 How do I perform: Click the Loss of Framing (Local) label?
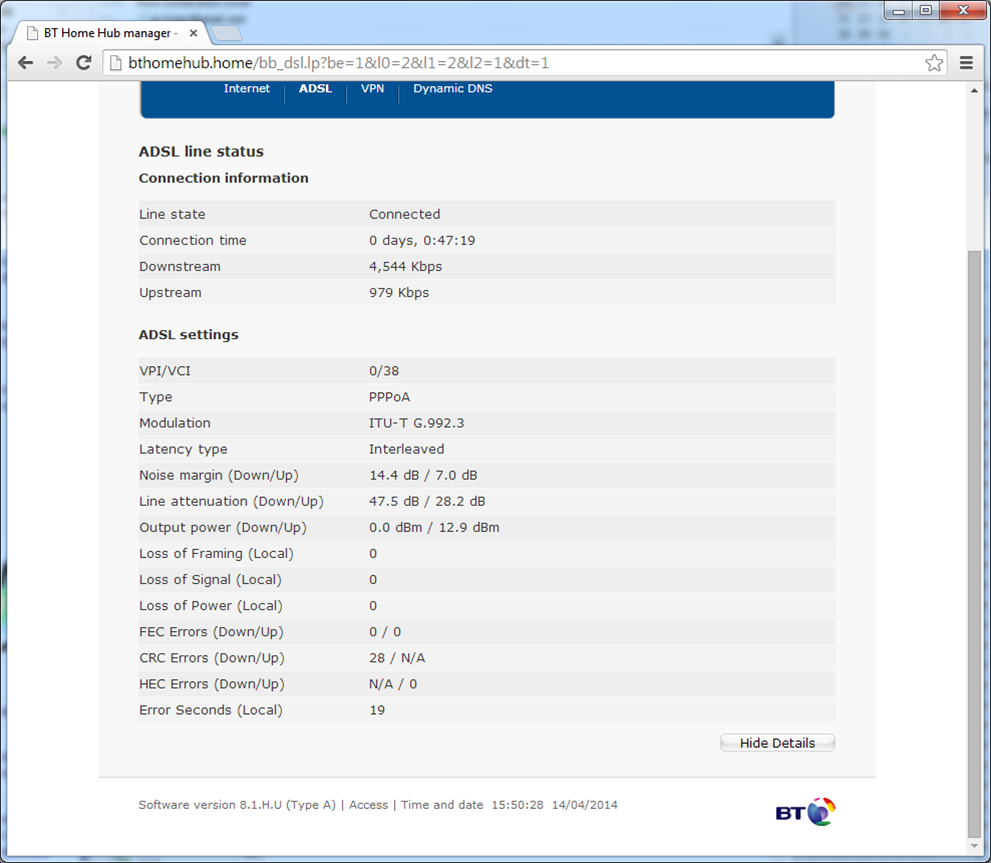pos(216,554)
